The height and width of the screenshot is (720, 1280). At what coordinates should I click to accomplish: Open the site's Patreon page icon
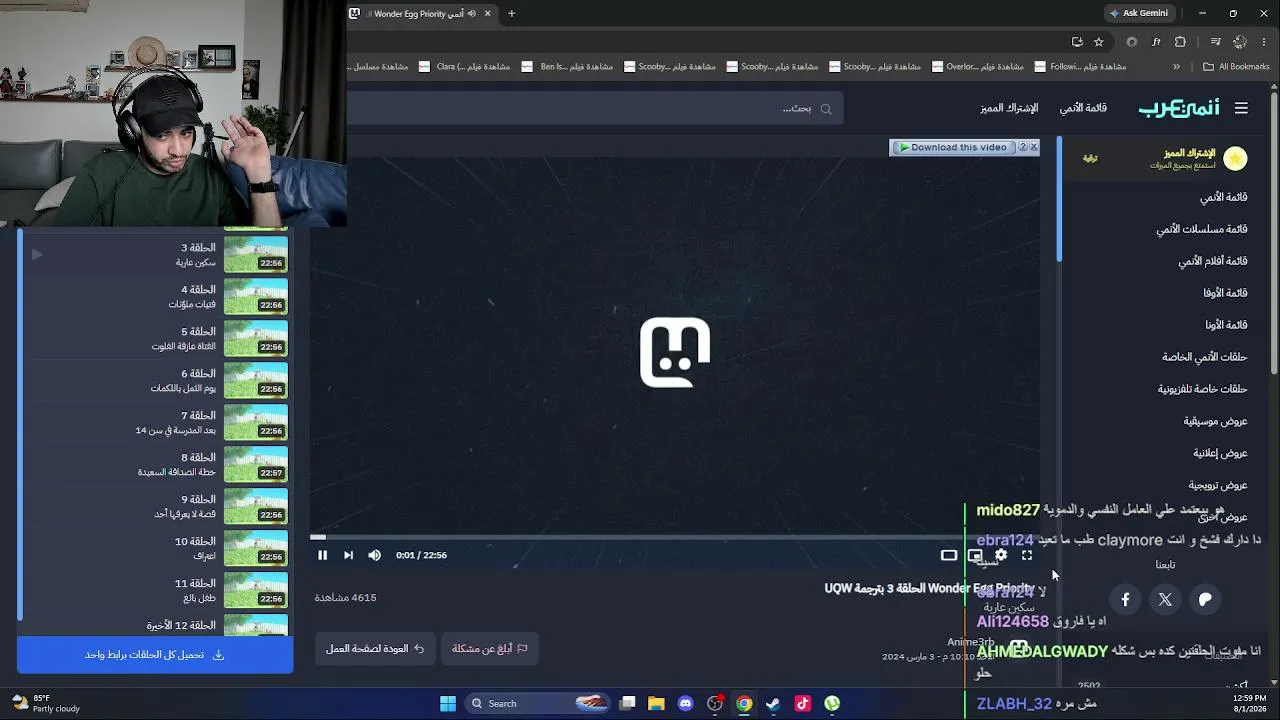(1205, 599)
